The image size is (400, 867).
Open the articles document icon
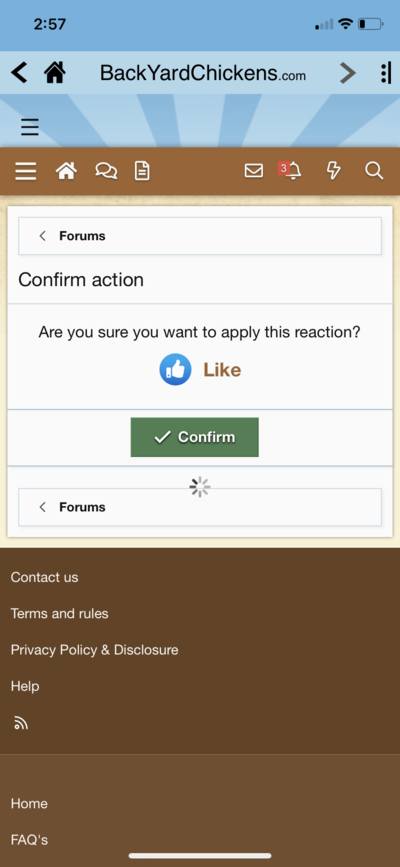pyautogui.click(x=142, y=171)
